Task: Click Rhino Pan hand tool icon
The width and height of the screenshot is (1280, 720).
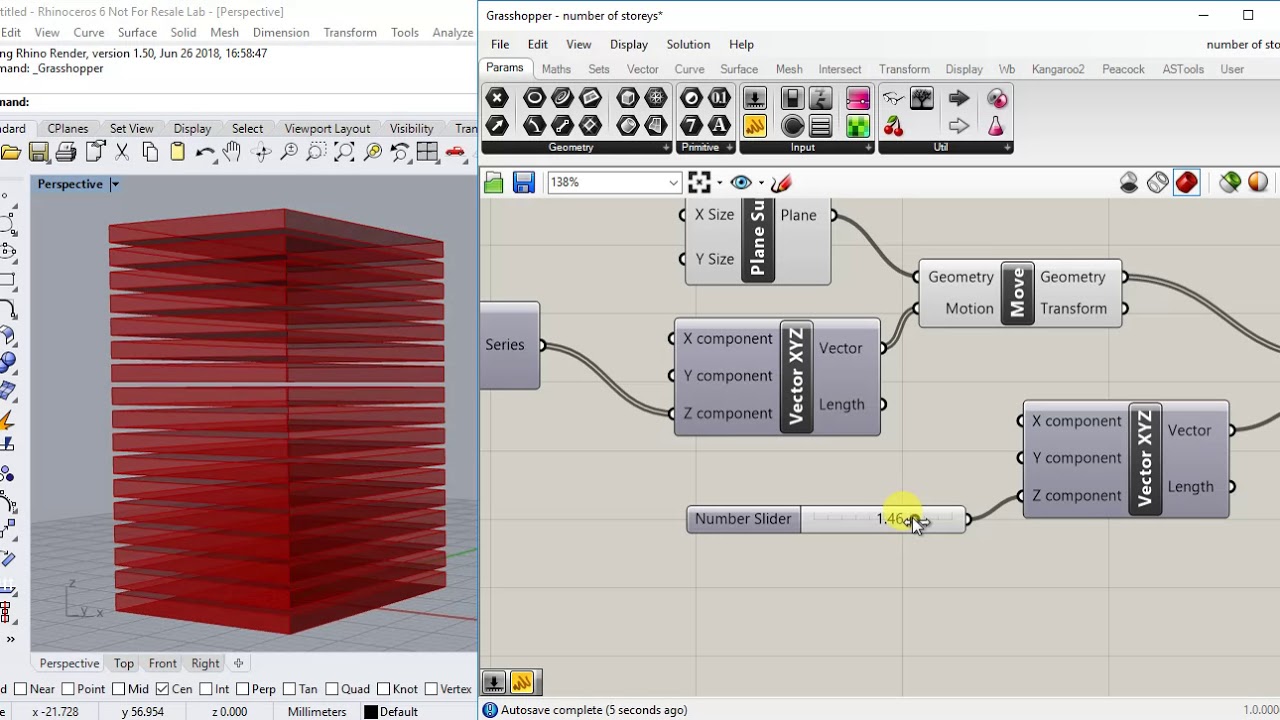Action: [232, 152]
